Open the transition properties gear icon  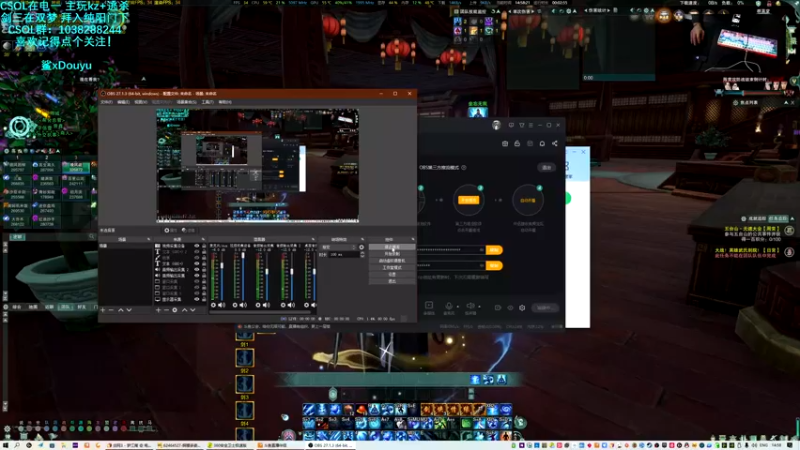click(x=362, y=247)
